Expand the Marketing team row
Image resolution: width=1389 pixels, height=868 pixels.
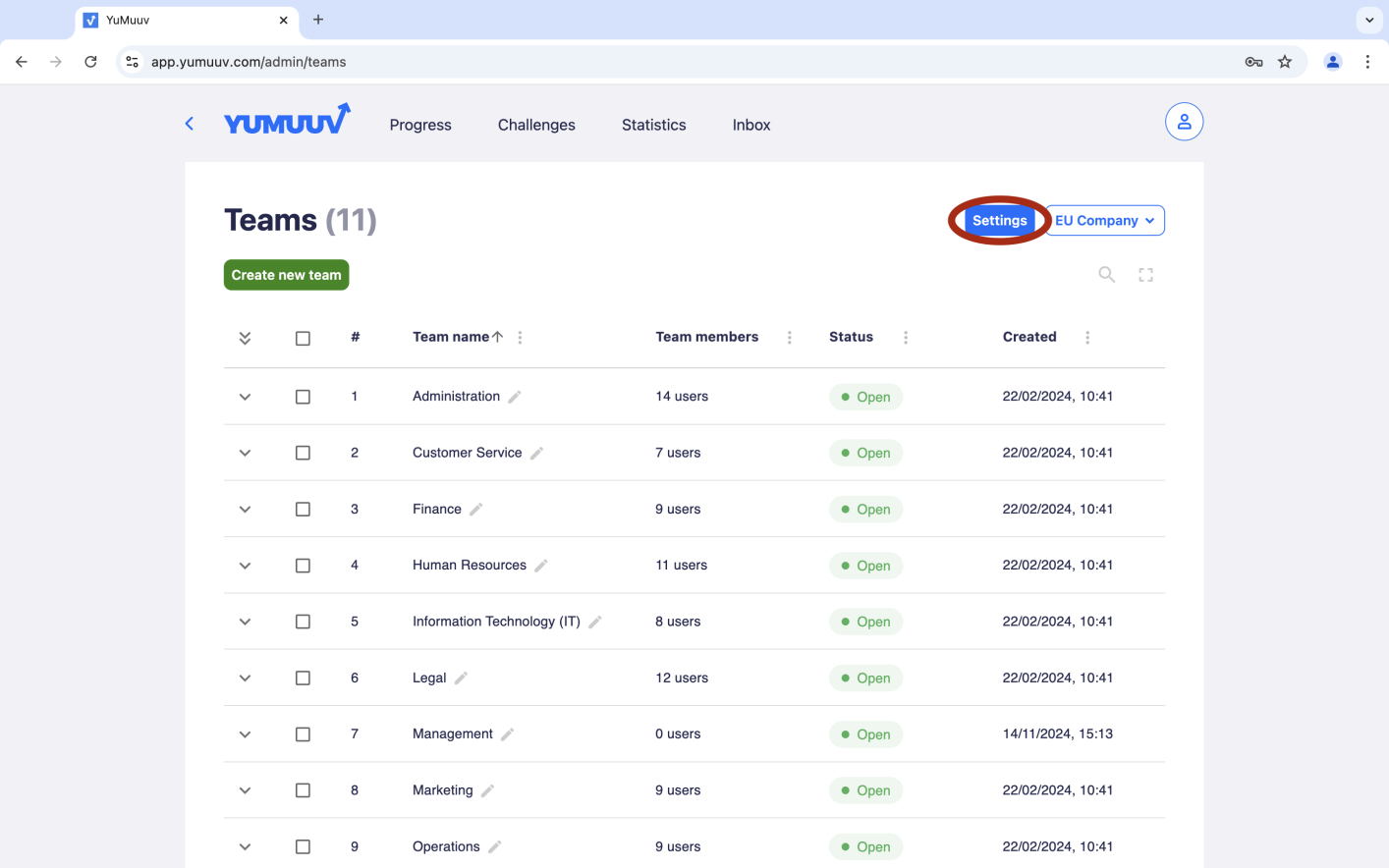(245, 791)
